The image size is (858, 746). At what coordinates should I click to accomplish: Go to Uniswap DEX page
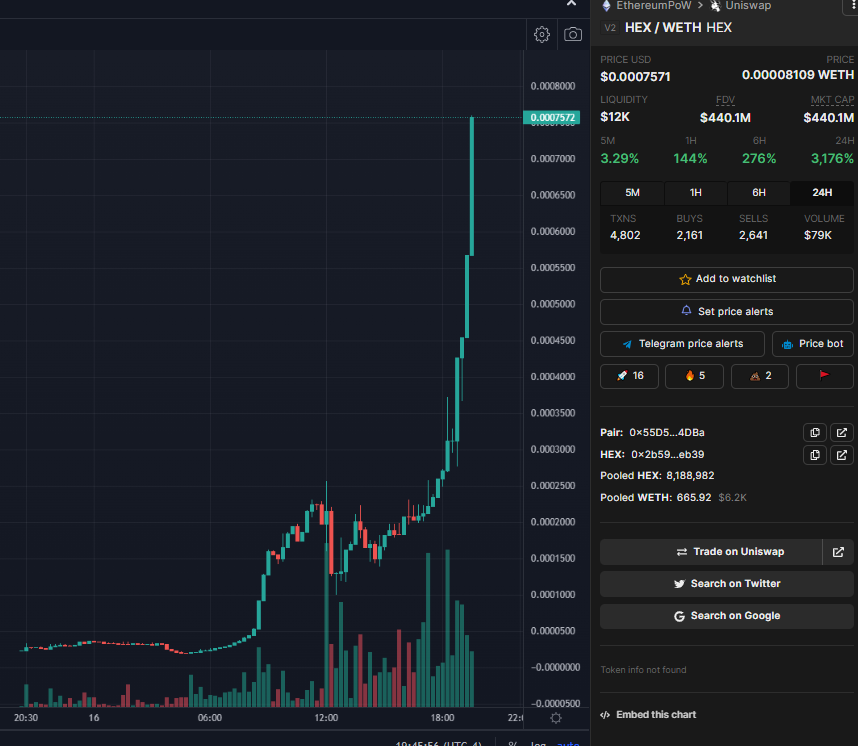748,5
